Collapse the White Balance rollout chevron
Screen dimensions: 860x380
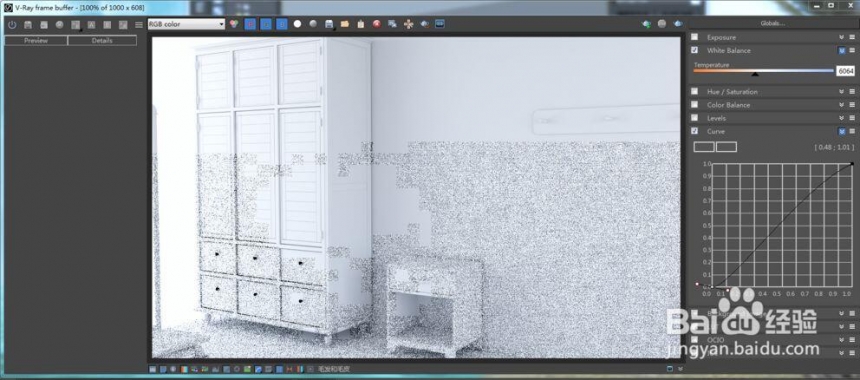pyautogui.click(x=841, y=50)
